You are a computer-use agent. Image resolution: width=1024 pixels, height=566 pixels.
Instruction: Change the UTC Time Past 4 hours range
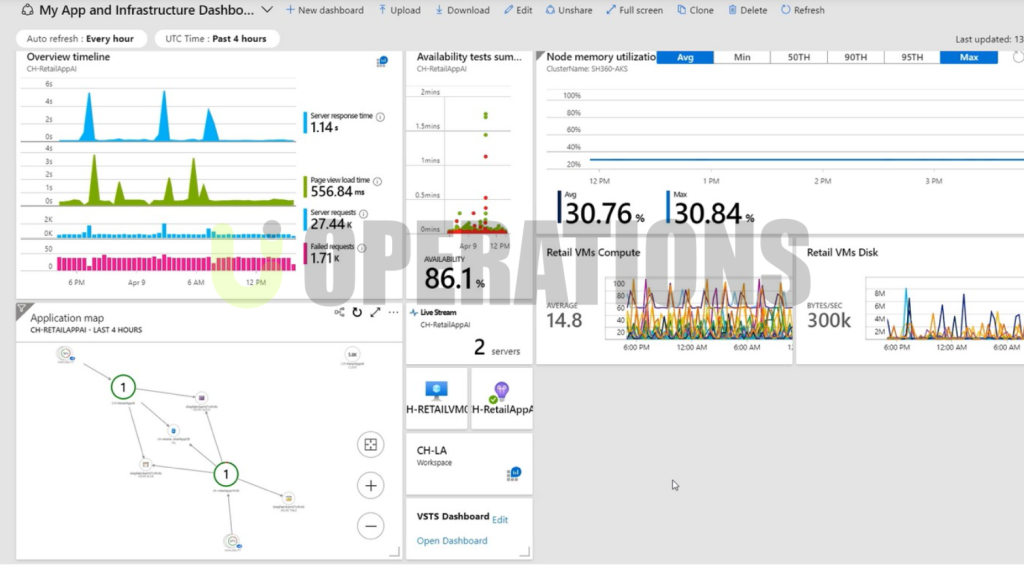pos(216,39)
